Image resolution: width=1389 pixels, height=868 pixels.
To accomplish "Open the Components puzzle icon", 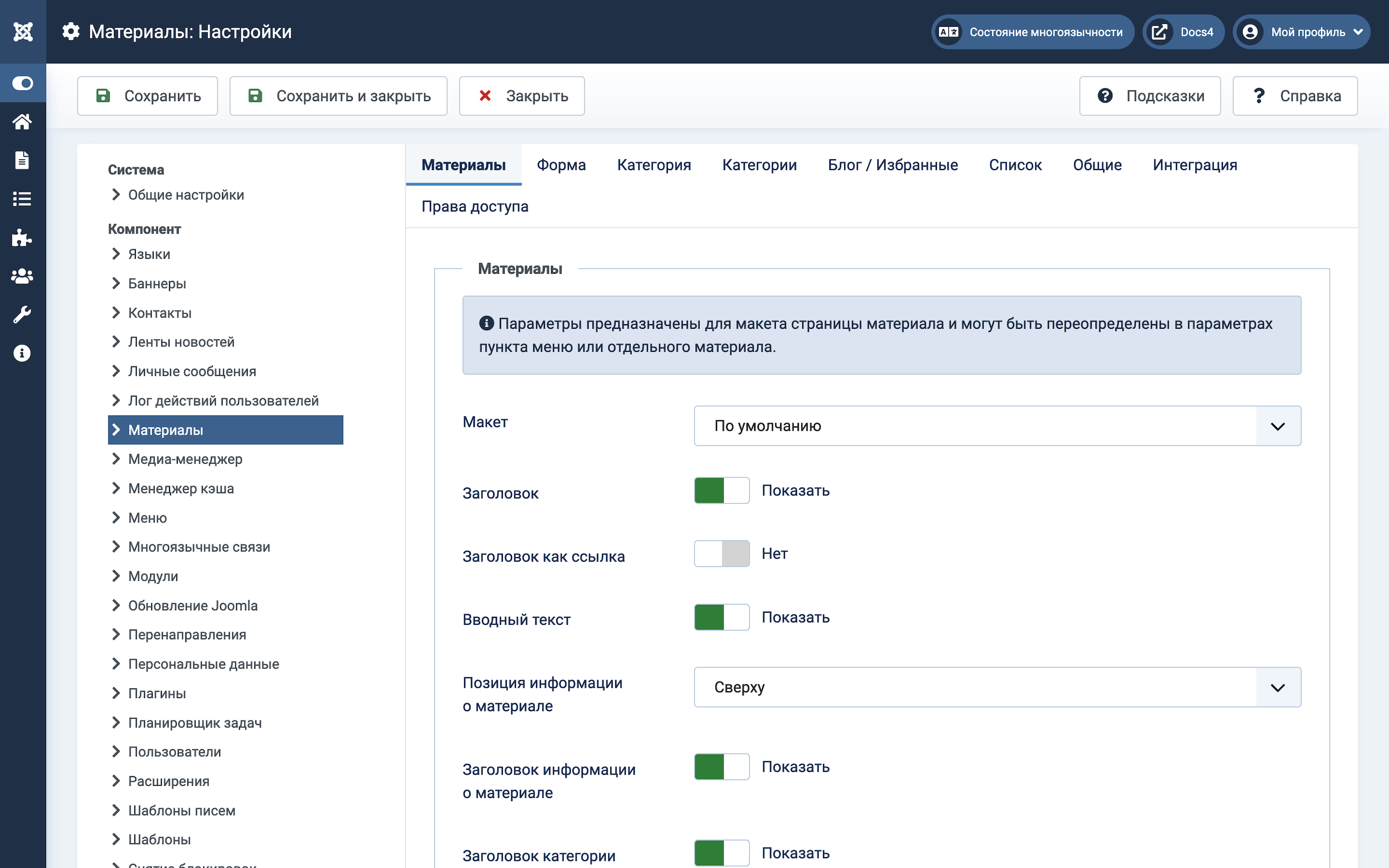I will point(22,237).
